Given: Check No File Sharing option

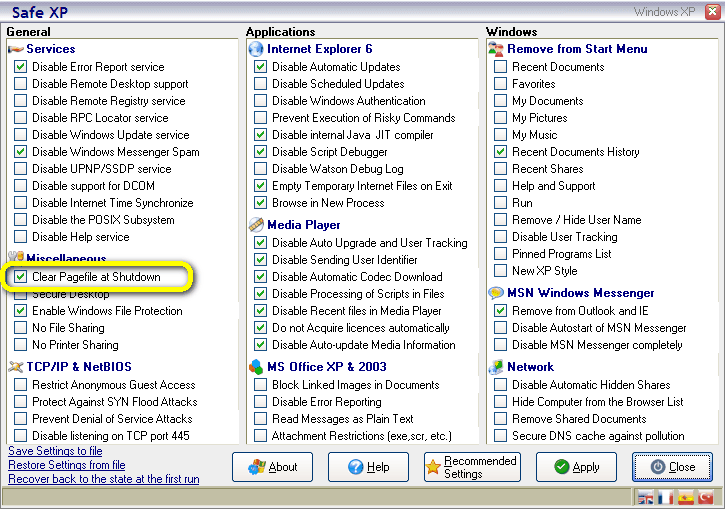Looking at the screenshot, I should click(x=20, y=328).
